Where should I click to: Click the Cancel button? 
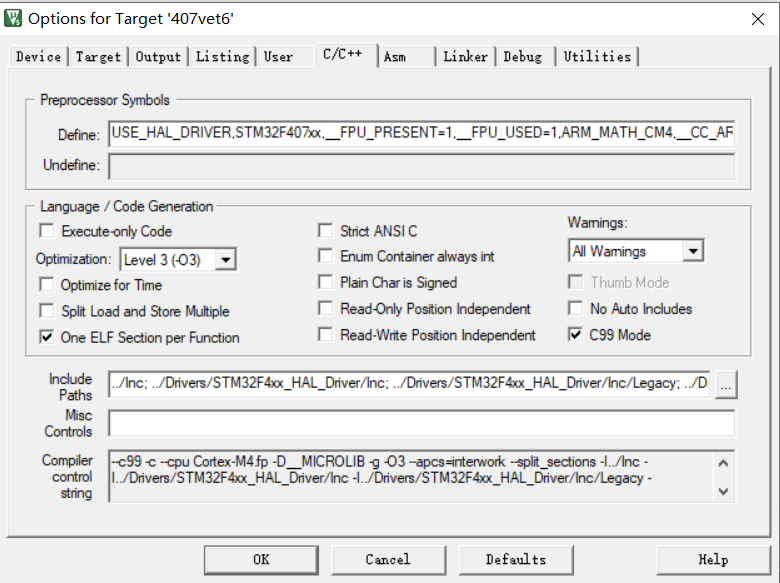click(388, 560)
